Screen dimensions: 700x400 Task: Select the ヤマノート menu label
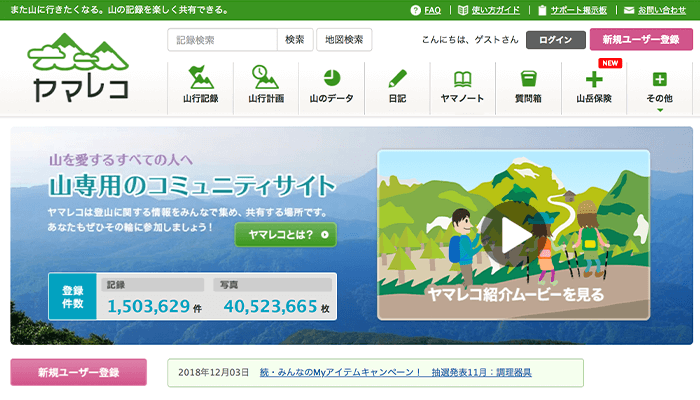click(462, 98)
